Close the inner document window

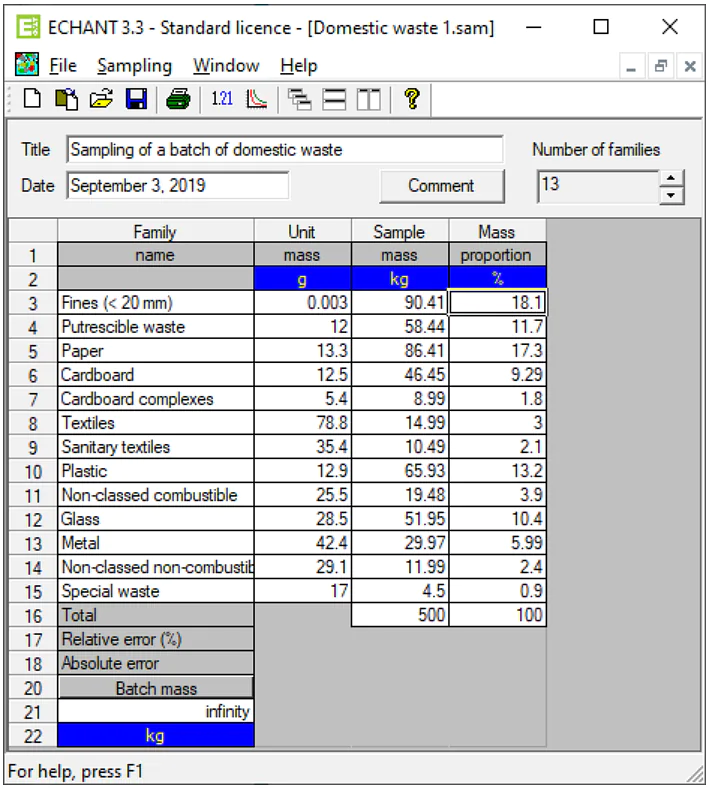coord(690,66)
